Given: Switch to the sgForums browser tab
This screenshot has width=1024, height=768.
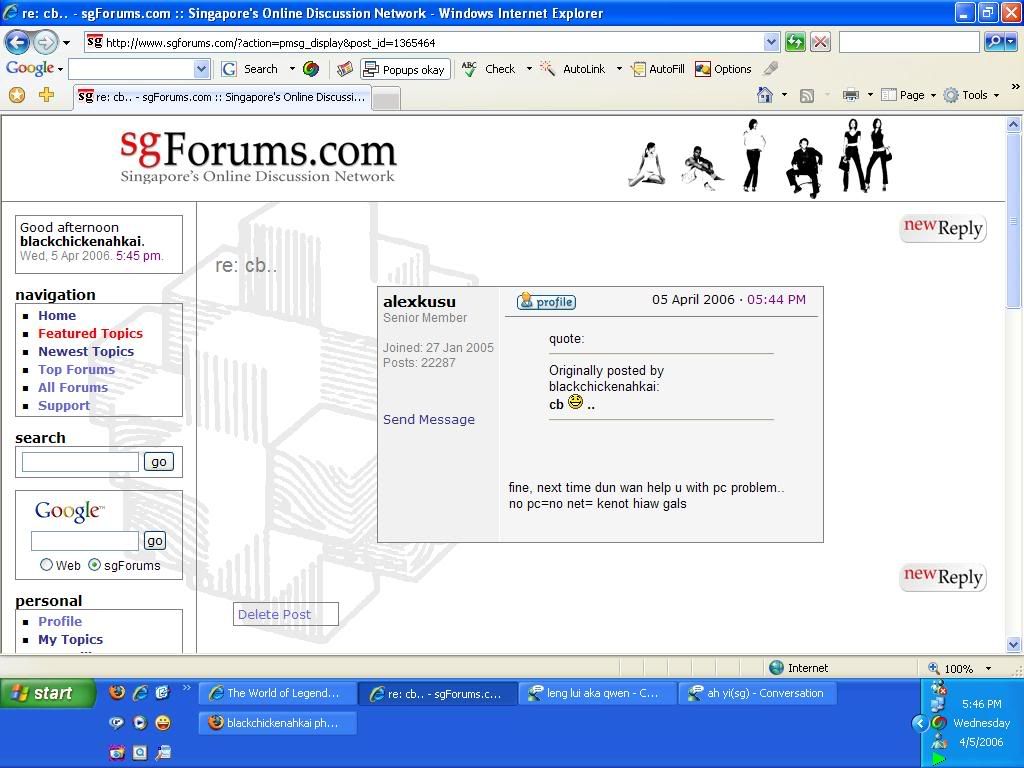Looking at the screenshot, I should pyautogui.click(x=222, y=97).
